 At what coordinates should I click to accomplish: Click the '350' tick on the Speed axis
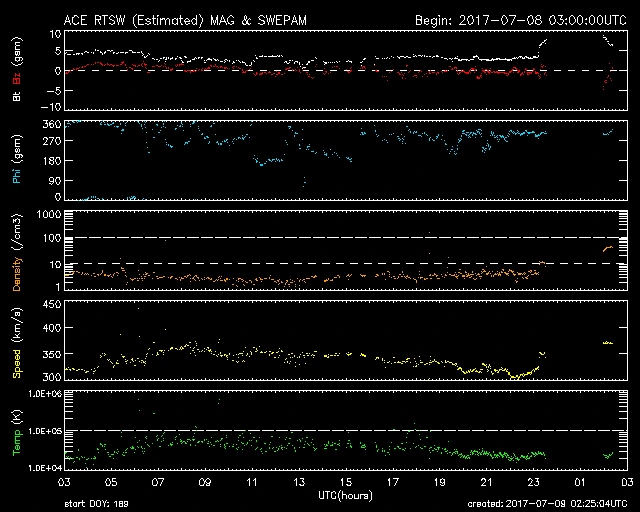click(x=52, y=354)
